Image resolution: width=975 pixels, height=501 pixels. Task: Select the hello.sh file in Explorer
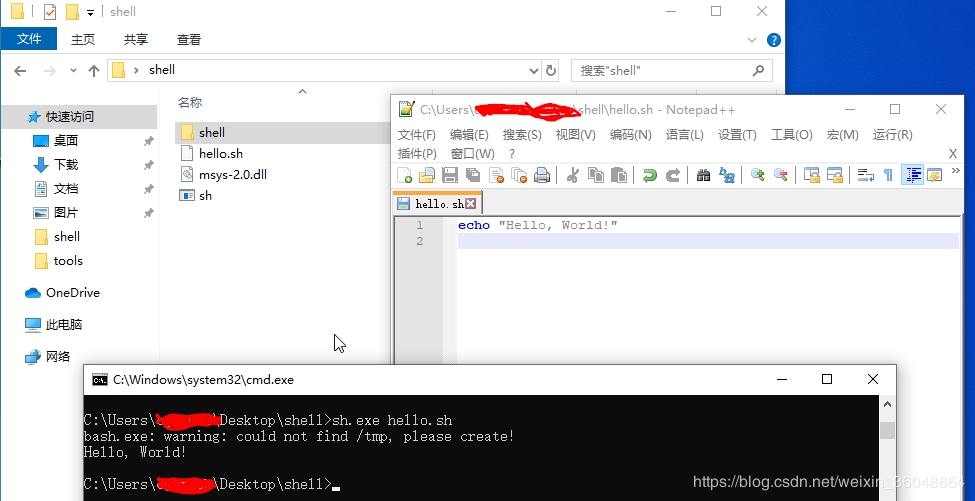[220, 154]
